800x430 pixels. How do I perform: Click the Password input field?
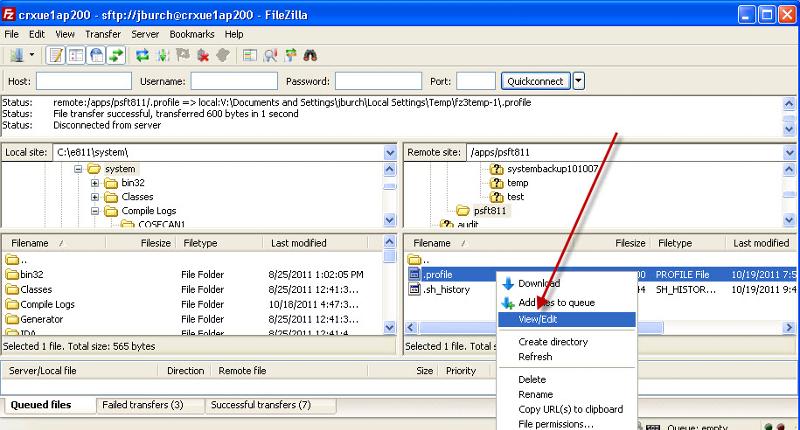378,81
